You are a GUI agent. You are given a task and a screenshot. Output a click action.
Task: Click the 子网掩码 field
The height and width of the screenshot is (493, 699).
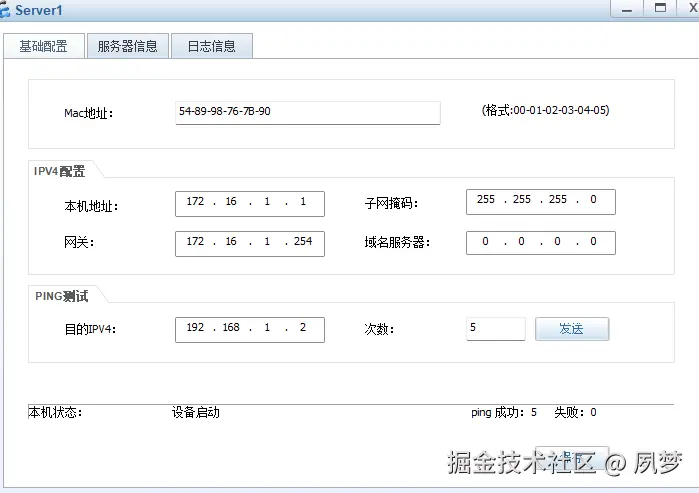pos(541,202)
